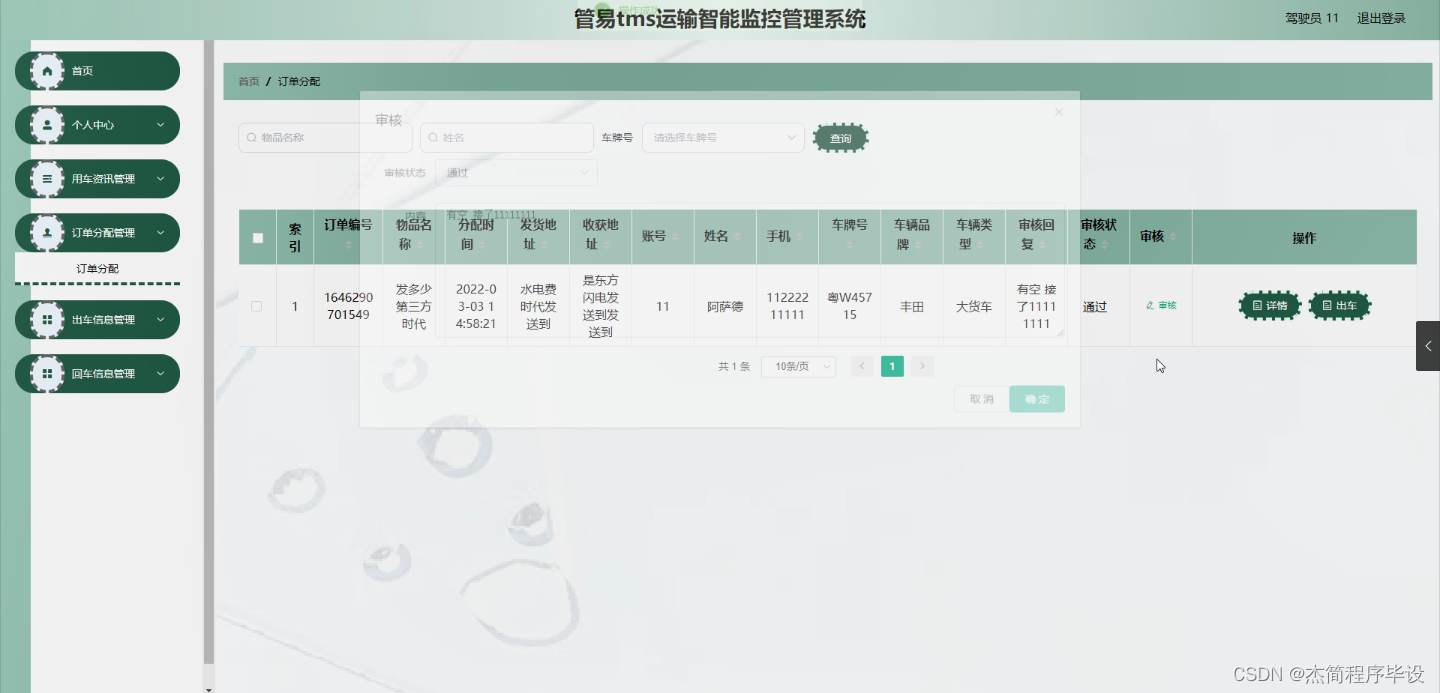Open the 10条/页 page size dropdown
Viewport: 1440px width, 693px height.
[798, 367]
